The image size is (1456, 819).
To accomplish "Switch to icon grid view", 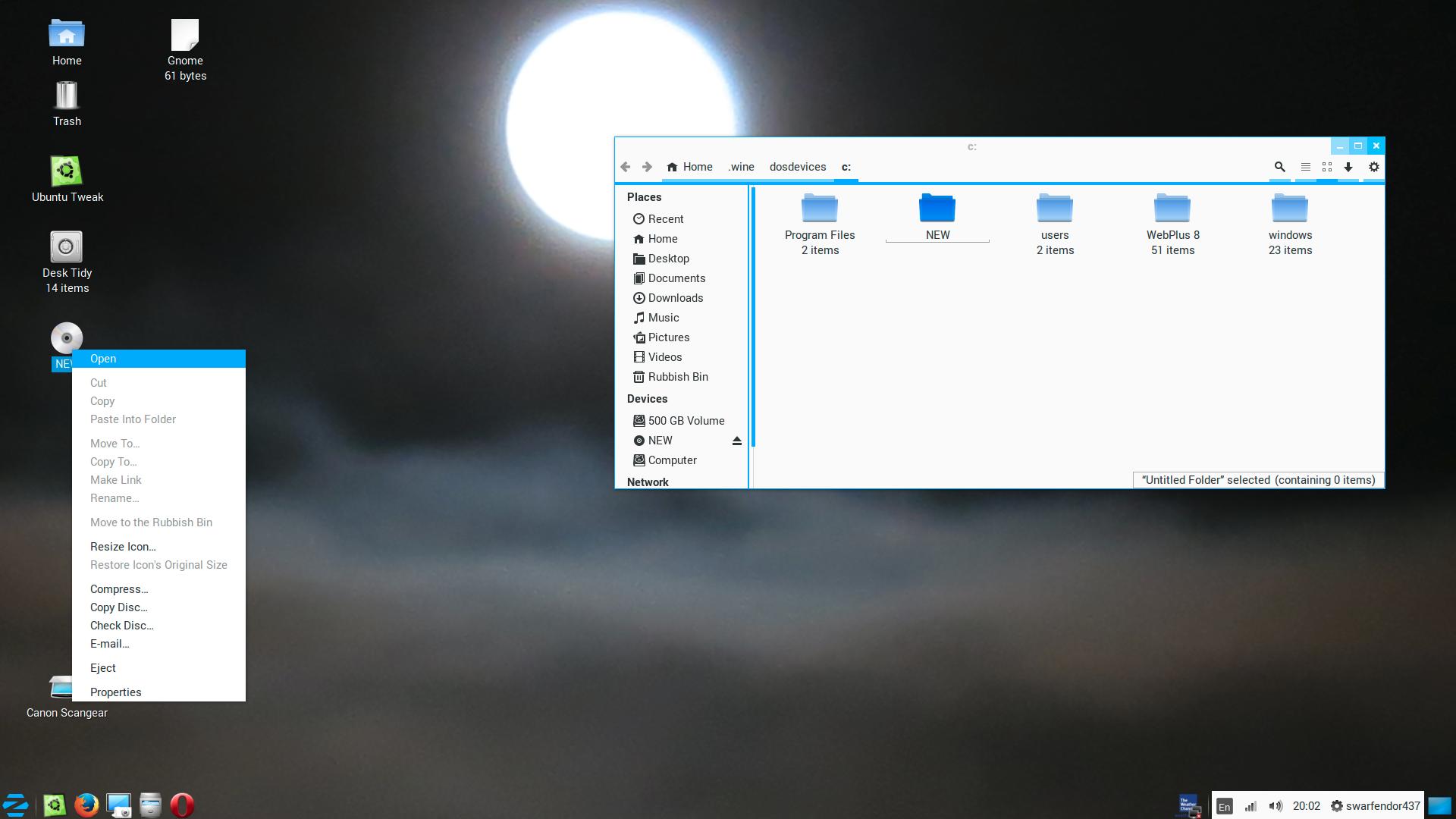I will pyautogui.click(x=1326, y=167).
